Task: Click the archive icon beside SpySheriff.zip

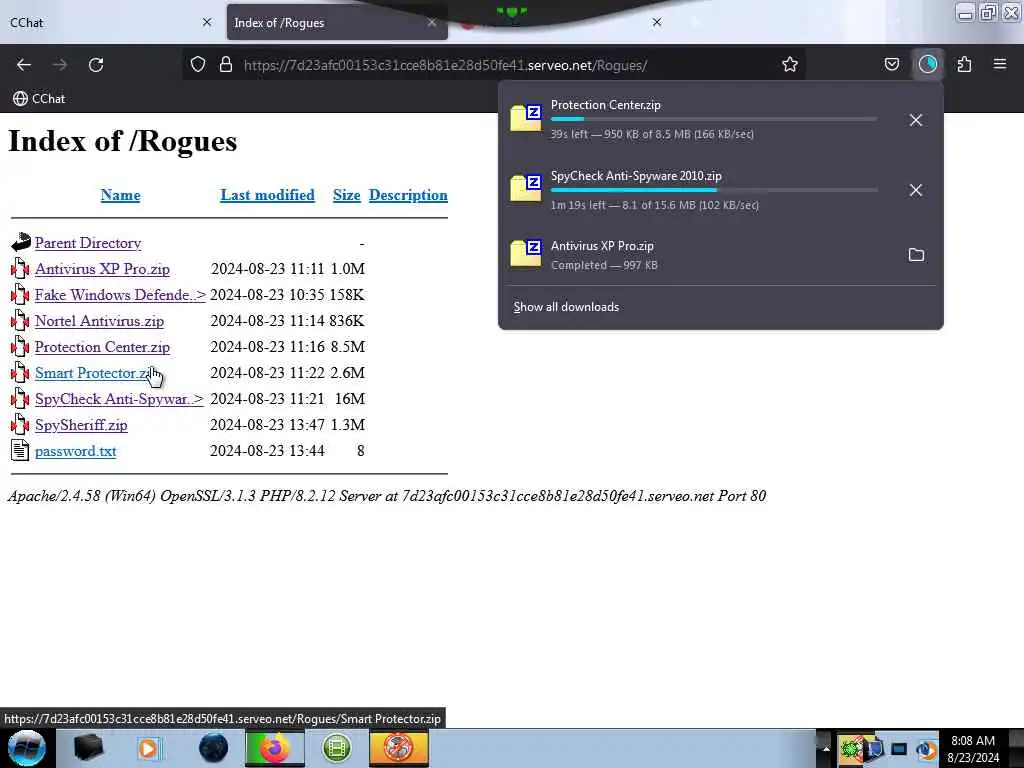Action: tap(20, 424)
